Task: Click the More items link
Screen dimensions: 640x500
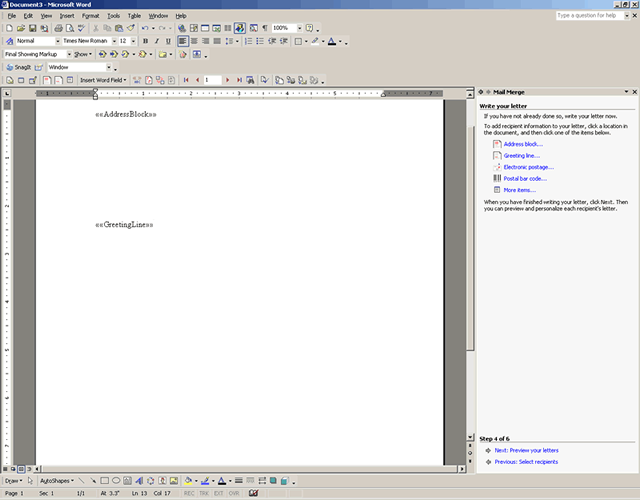Action: point(520,190)
